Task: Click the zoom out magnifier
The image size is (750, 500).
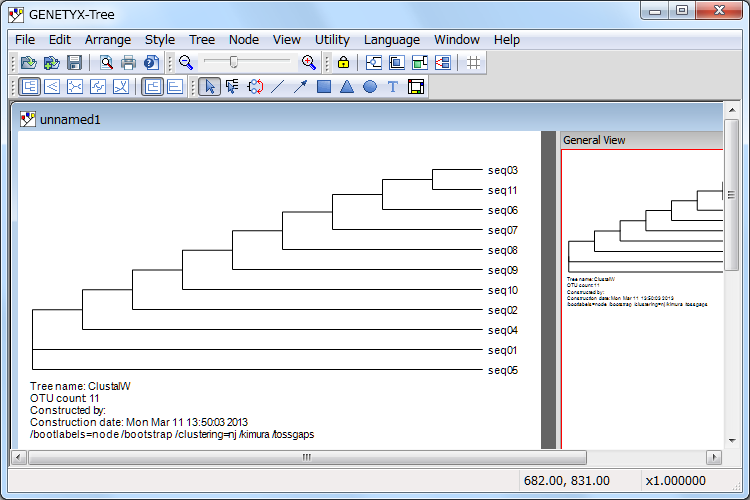Action: pos(186,63)
